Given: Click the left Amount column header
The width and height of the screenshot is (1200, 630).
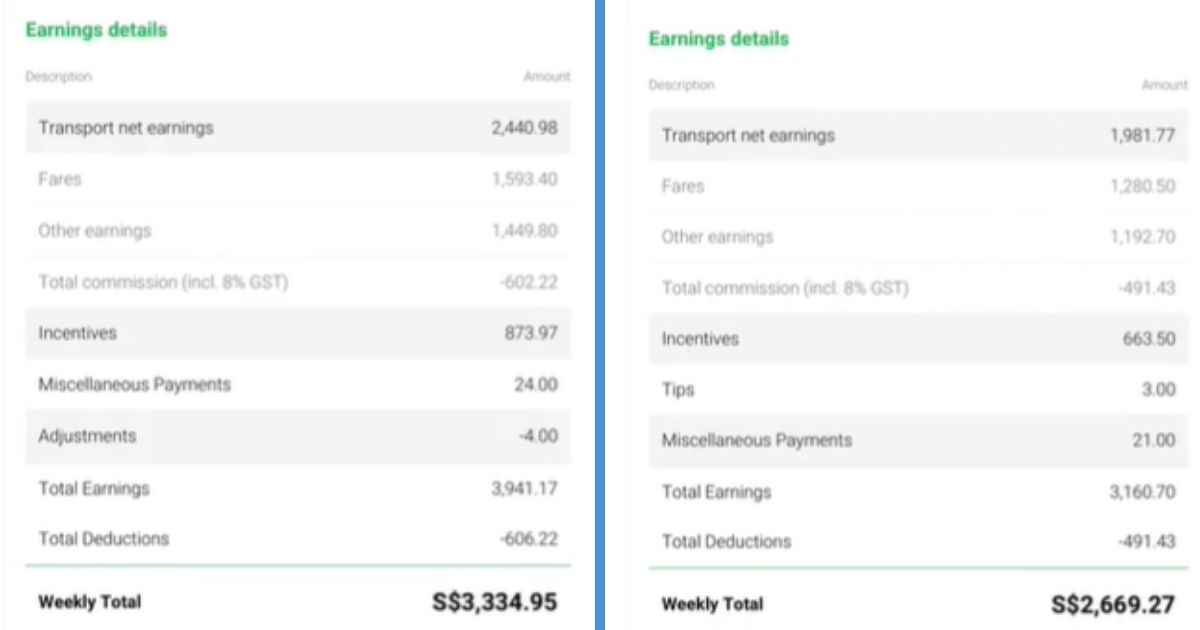Looking at the screenshot, I should pyautogui.click(x=547, y=76).
